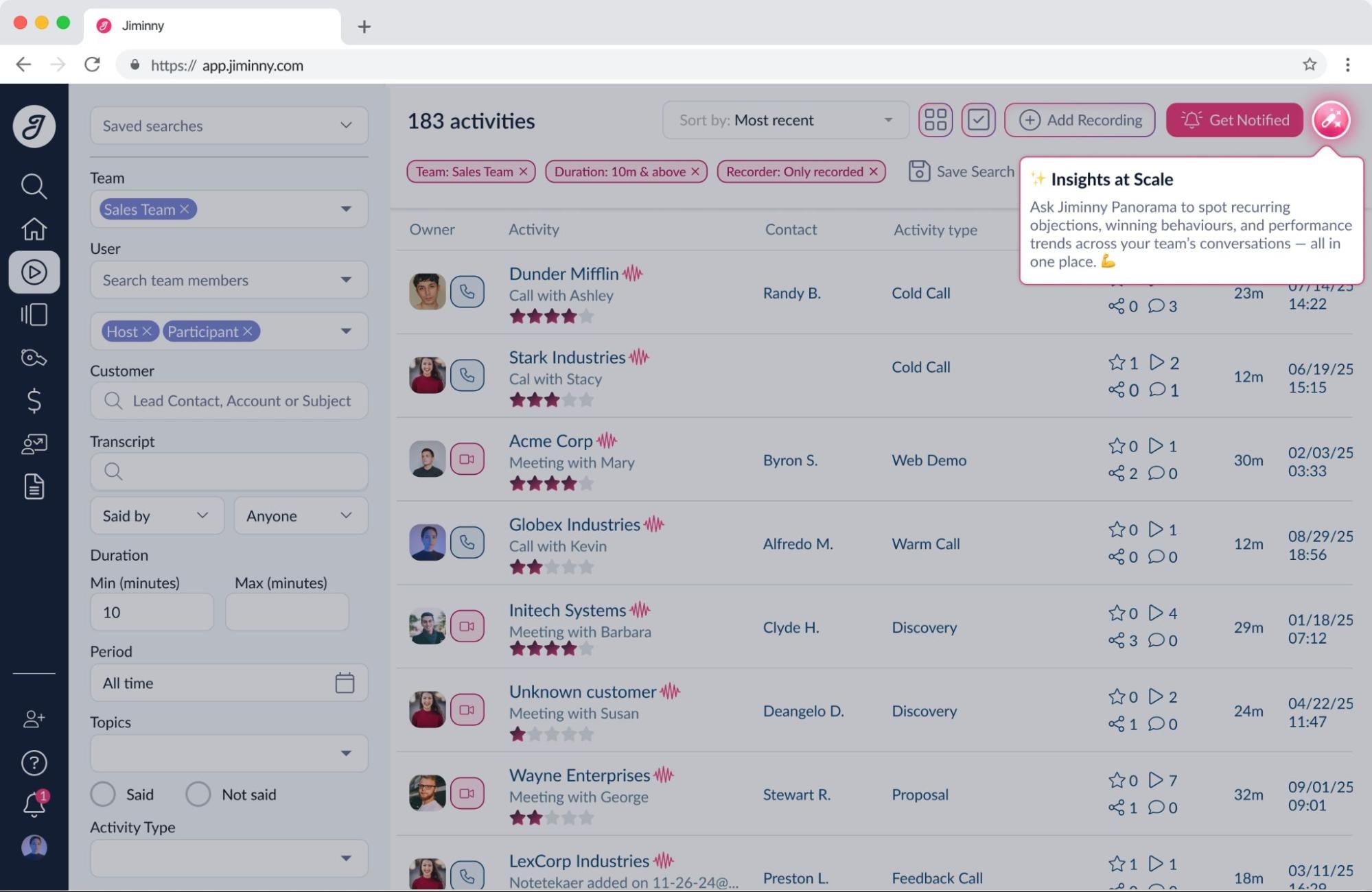The width and height of the screenshot is (1372, 892).
Task: Expand the Saved searches dropdown
Action: tap(229, 126)
